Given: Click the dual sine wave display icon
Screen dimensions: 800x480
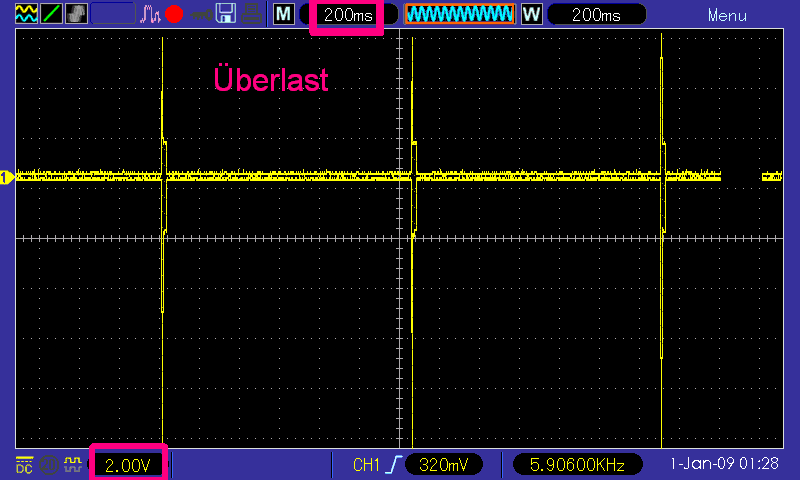Looking at the screenshot, I should pyautogui.click(x=27, y=14).
